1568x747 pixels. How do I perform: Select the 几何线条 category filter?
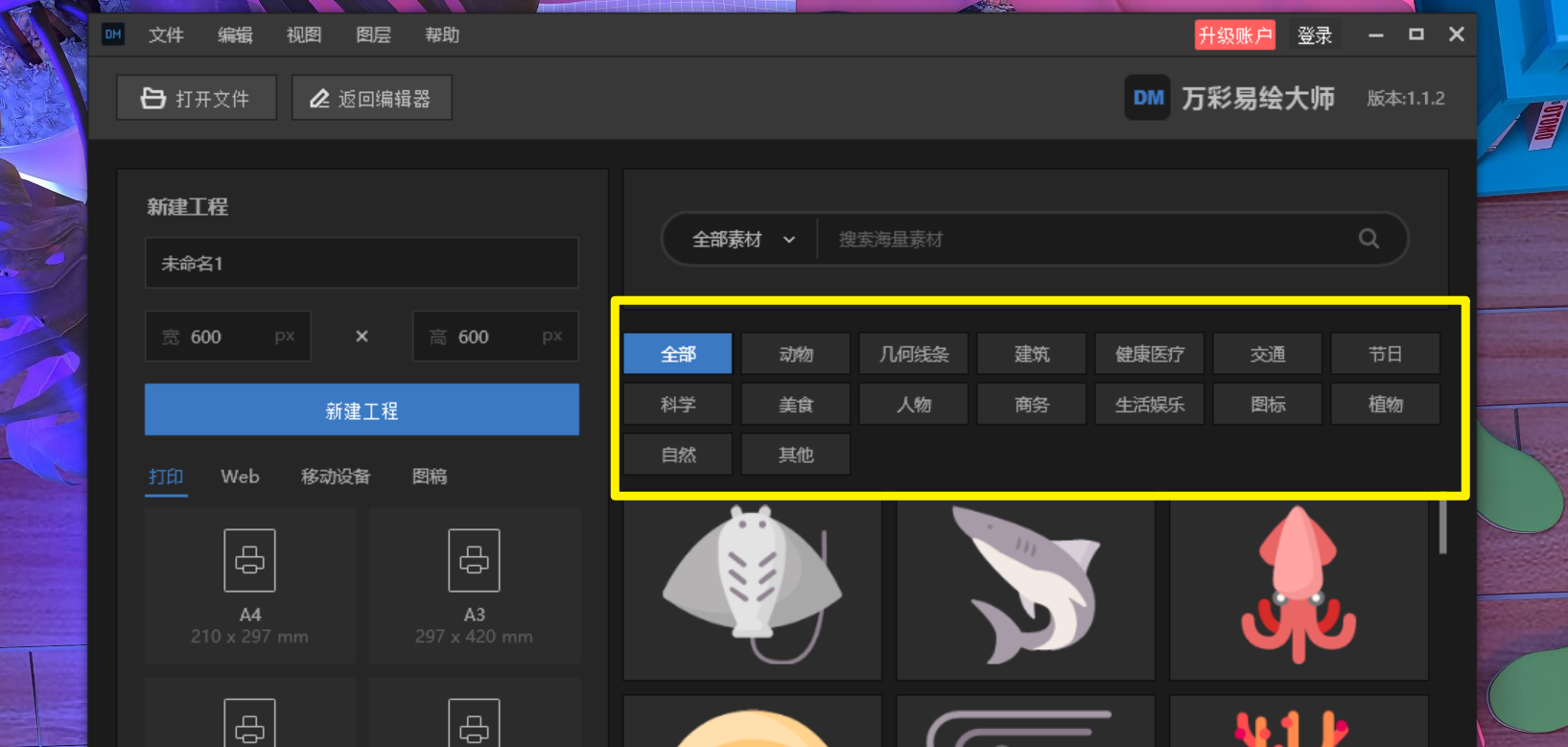pos(914,354)
